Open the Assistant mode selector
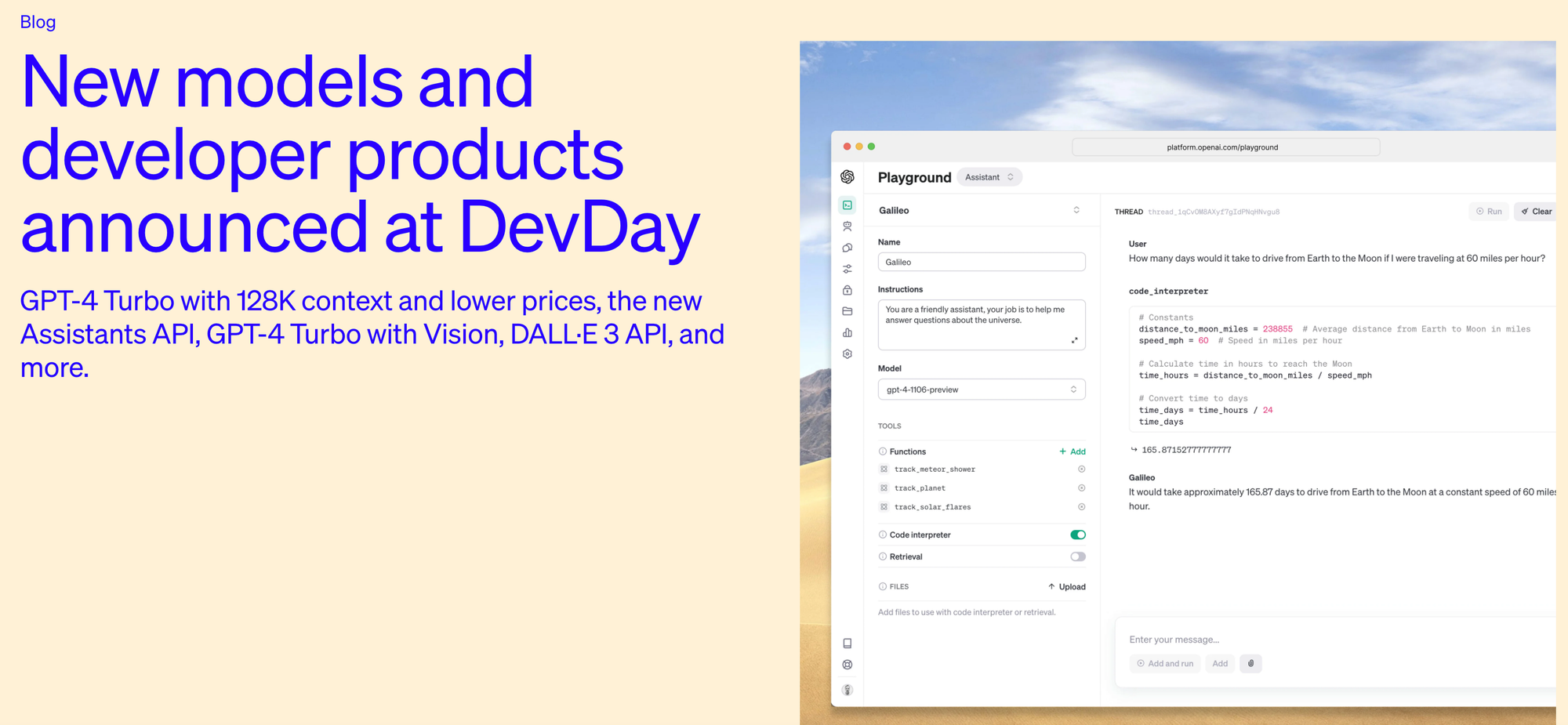 click(989, 177)
